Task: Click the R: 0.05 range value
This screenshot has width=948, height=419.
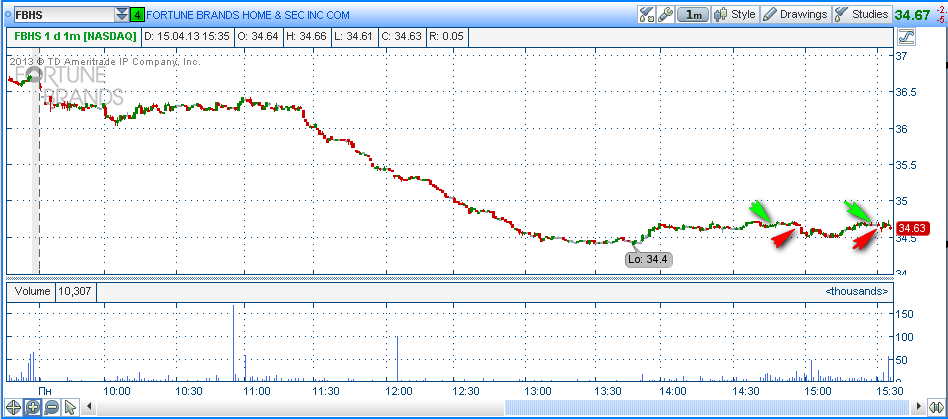Action: tap(446, 37)
